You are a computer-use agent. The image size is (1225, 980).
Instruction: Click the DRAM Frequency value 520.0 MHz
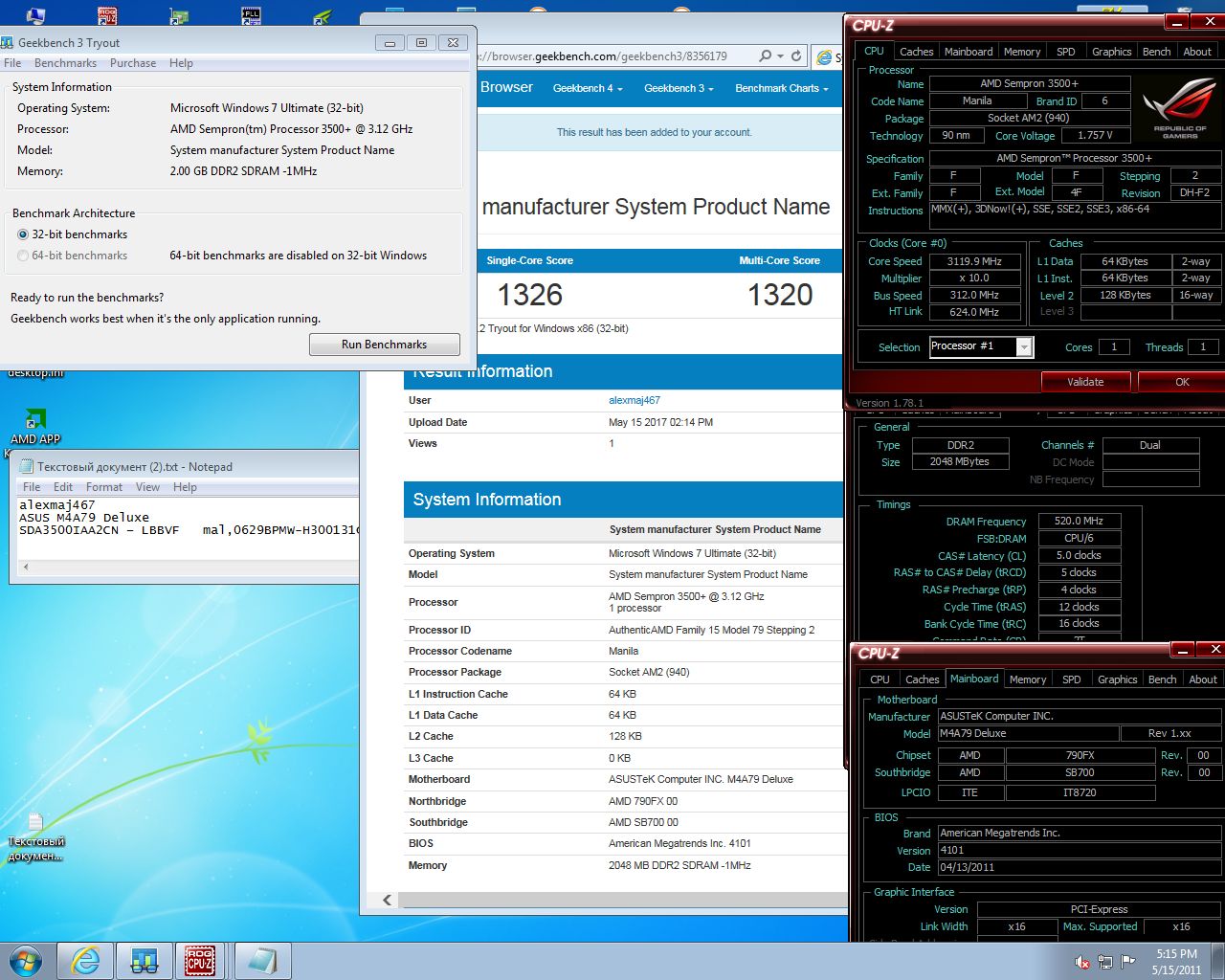[1079, 521]
